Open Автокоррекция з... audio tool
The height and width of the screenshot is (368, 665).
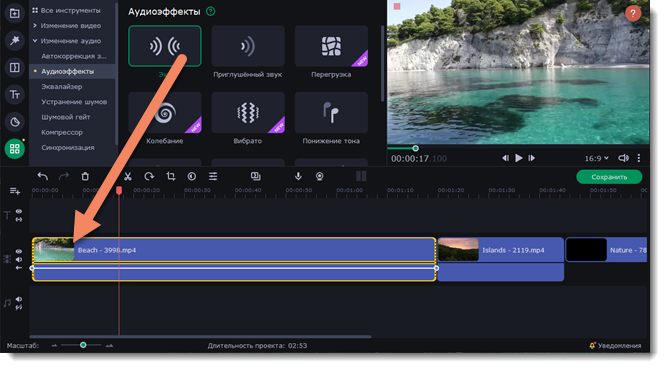click(74, 56)
